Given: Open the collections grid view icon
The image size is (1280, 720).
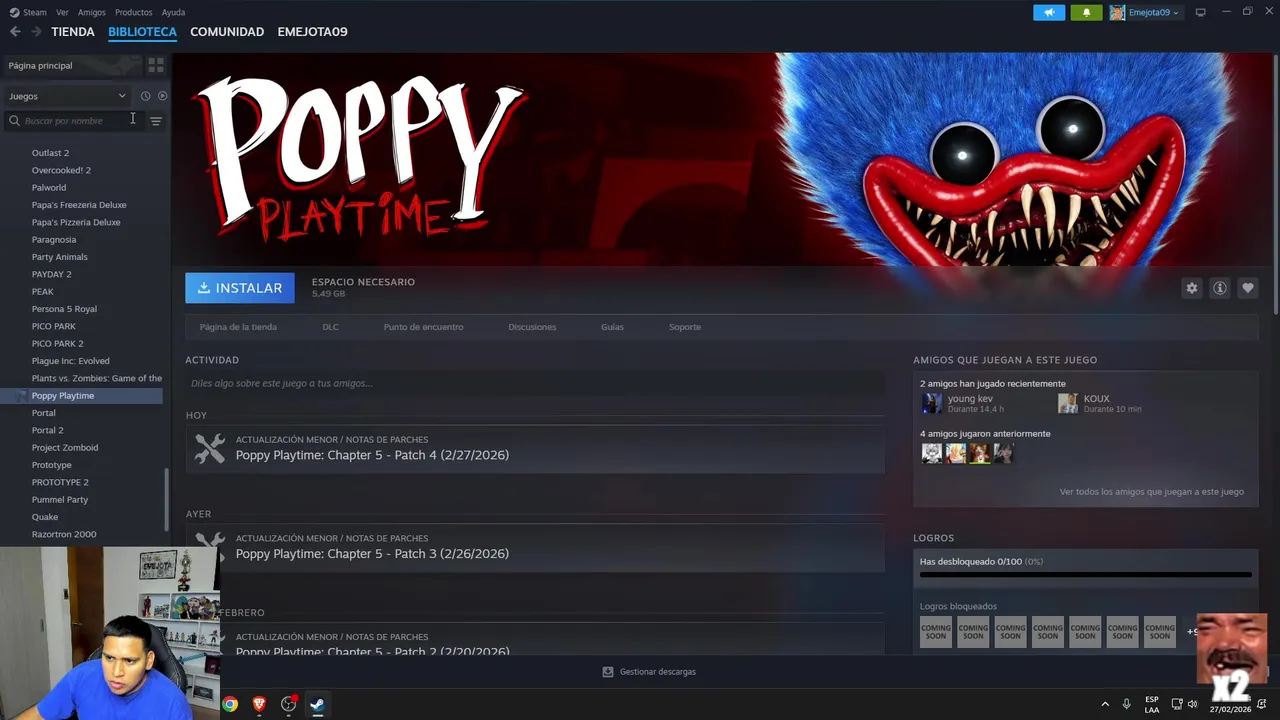Looking at the screenshot, I should point(156,65).
